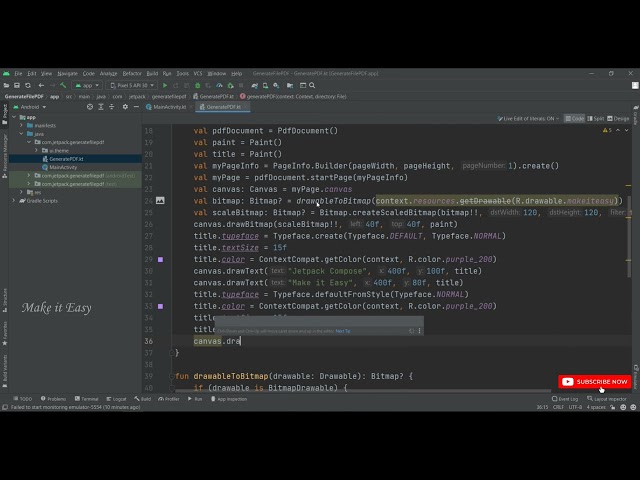Open the Device File Explorer folder icon
The width and height of the screenshot is (640, 480).
click(290, 85)
